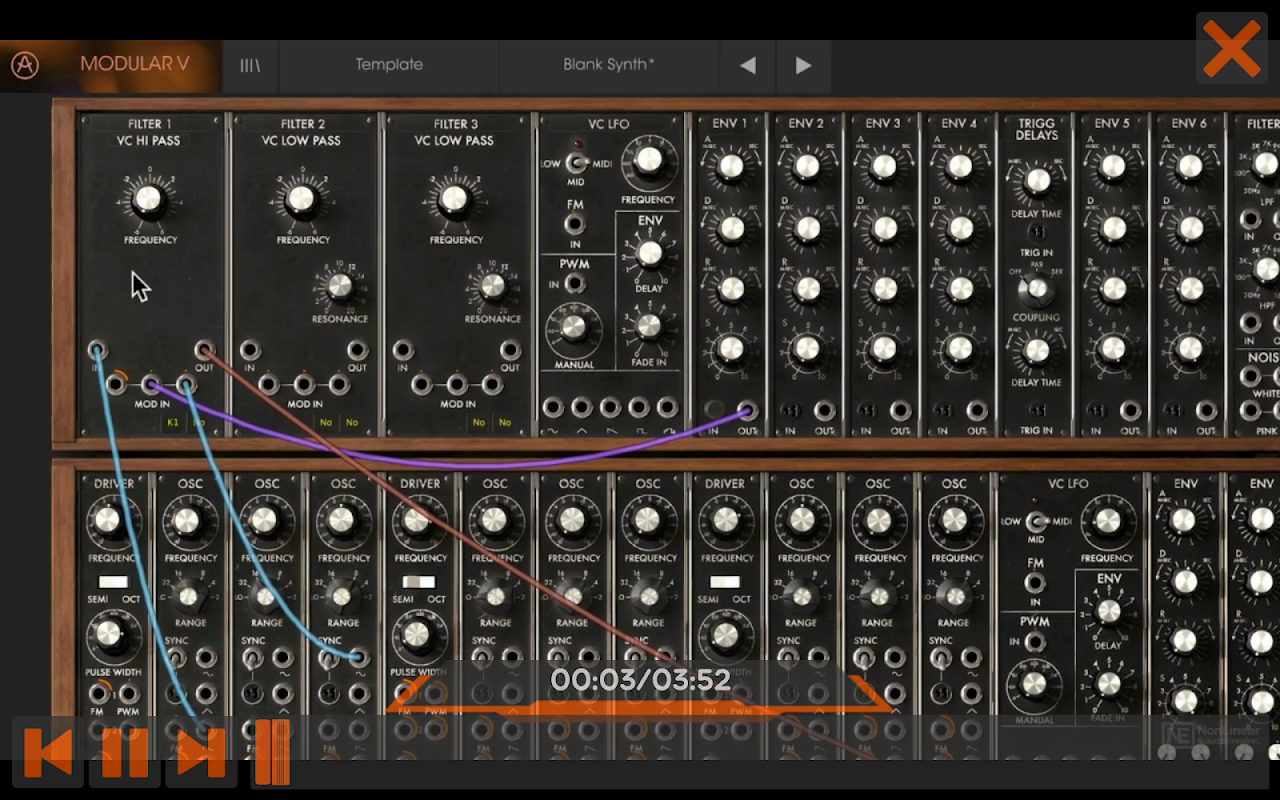Flip the SYNC switch on the second OSC
Screen dimensions: 1280x800
click(x=254, y=658)
